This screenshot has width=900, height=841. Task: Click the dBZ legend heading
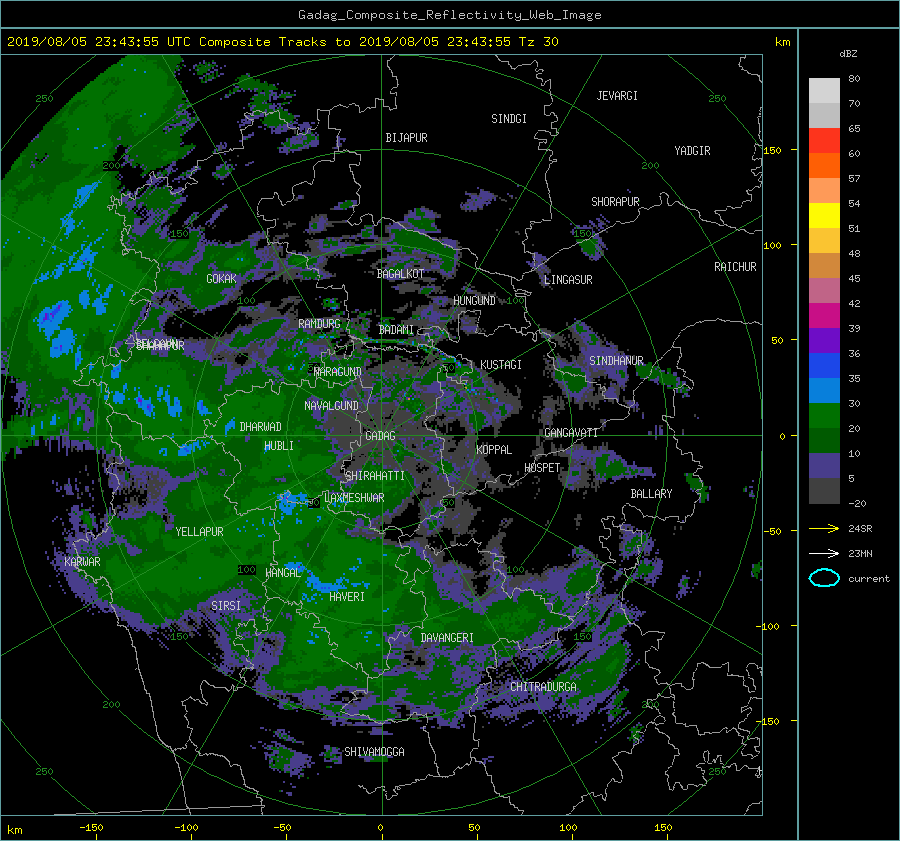tap(848, 53)
